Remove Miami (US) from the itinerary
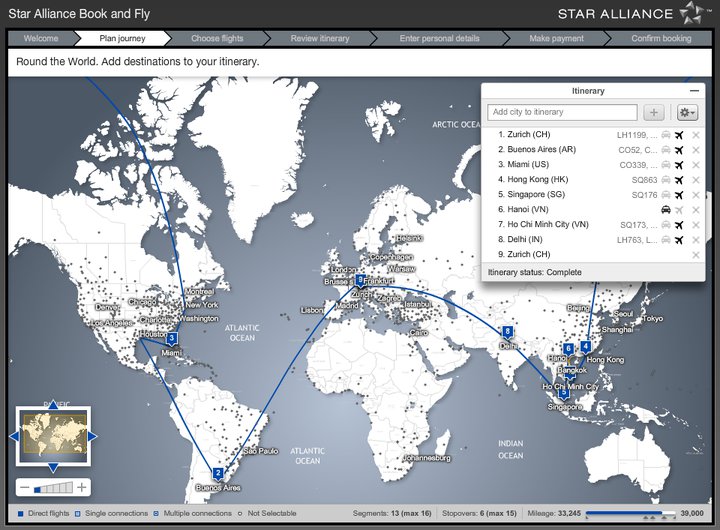This screenshot has height=530, width=720. pyautogui.click(x=696, y=165)
